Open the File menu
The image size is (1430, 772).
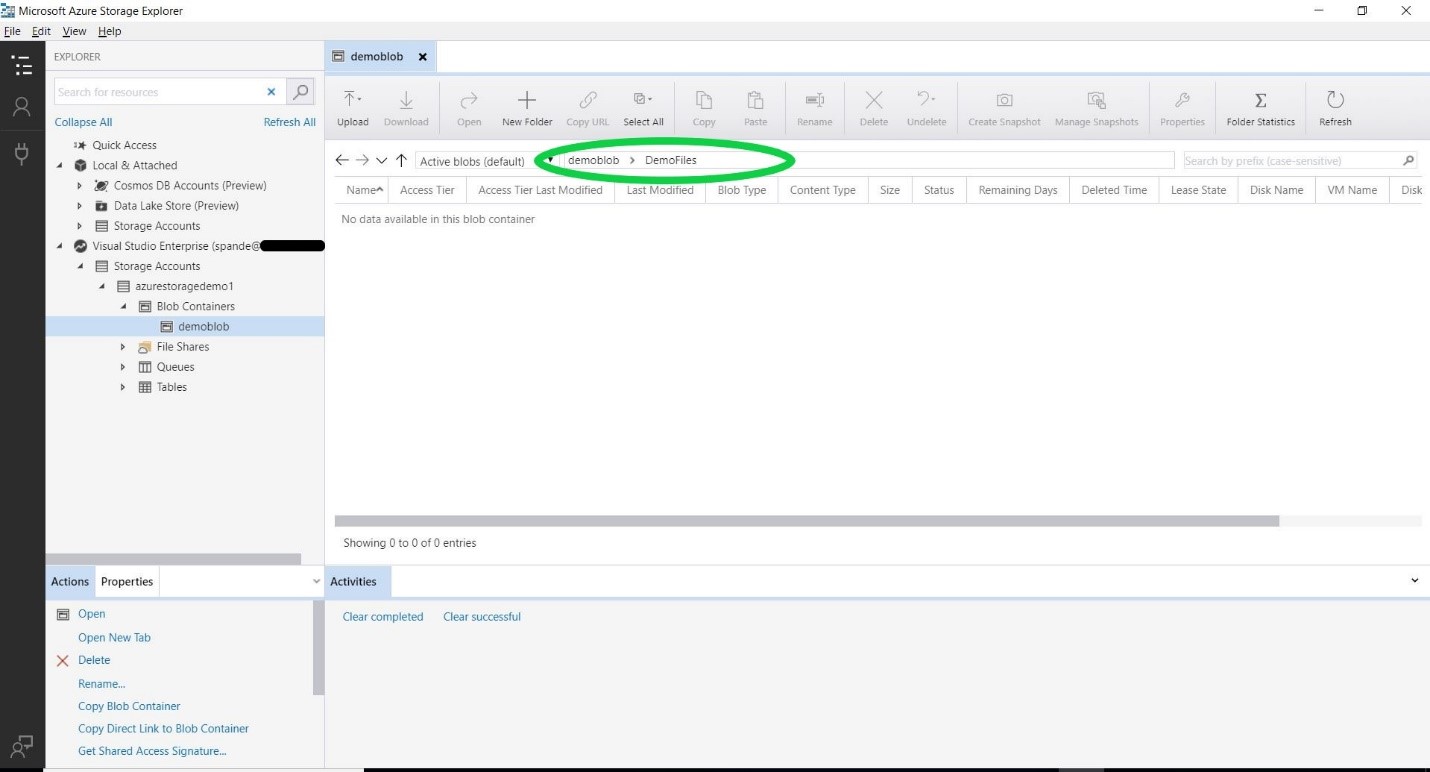pyautogui.click(x=12, y=31)
